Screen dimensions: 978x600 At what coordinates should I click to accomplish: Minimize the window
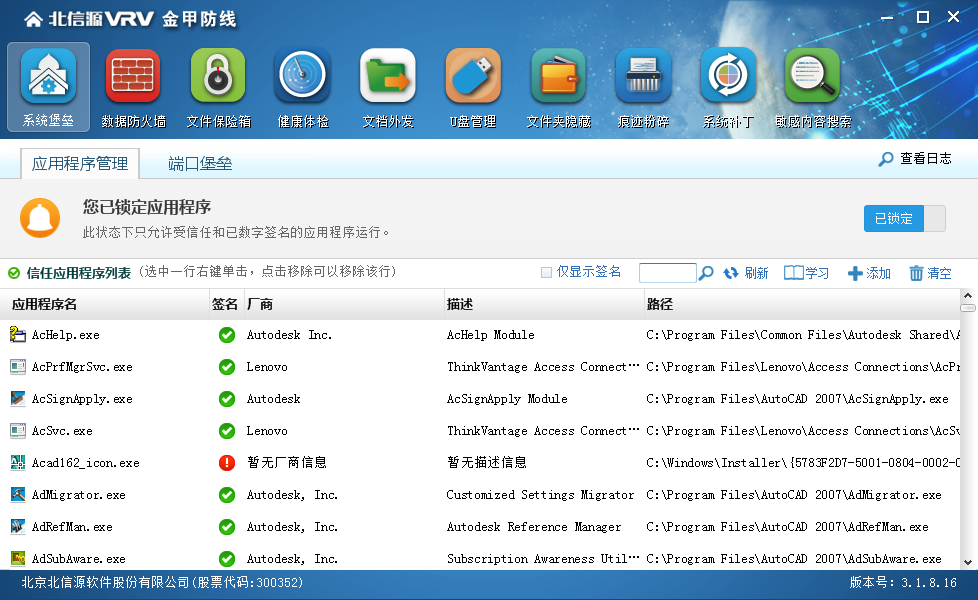point(887,17)
